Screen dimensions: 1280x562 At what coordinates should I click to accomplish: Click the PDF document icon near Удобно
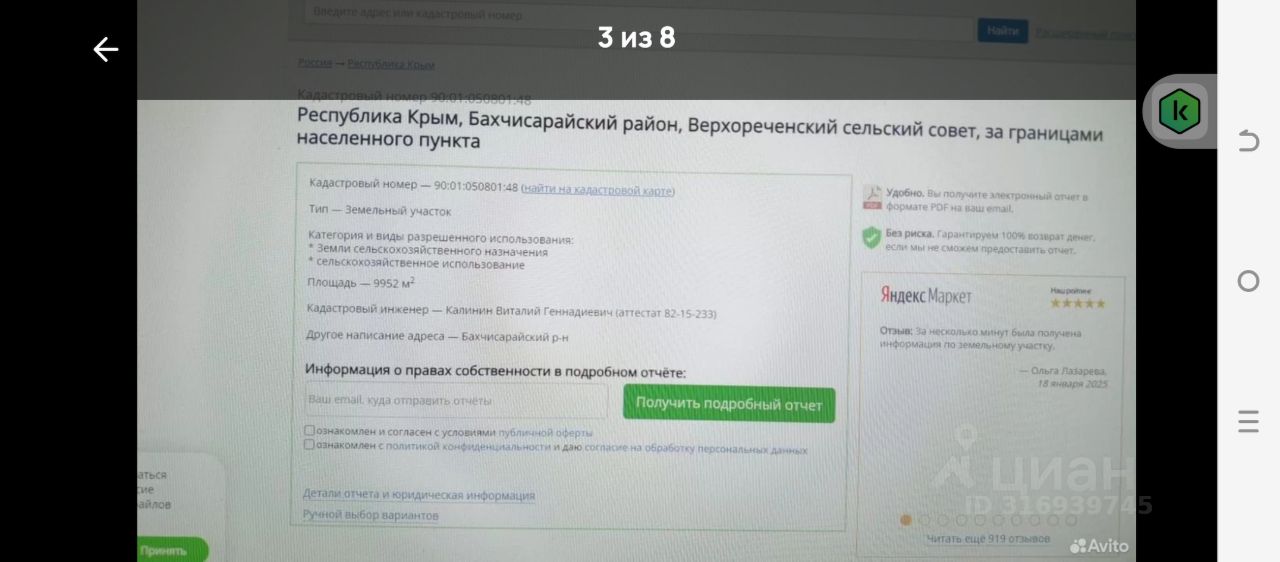(872, 197)
